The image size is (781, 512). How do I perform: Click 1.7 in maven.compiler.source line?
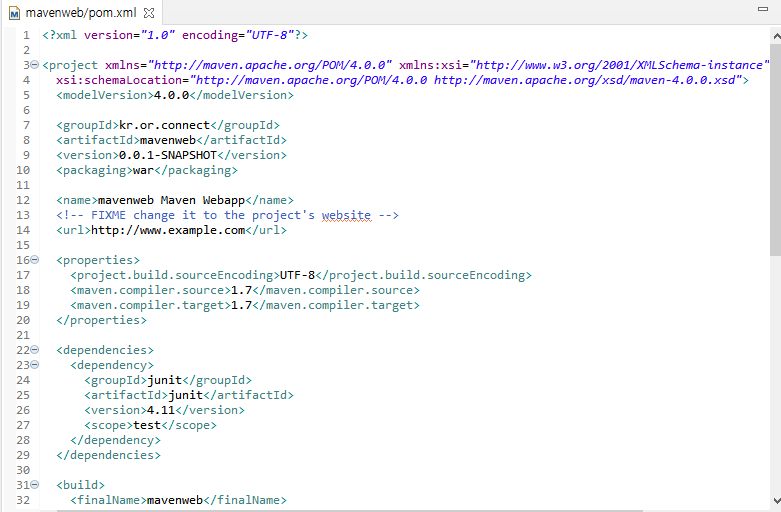click(242, 290)
